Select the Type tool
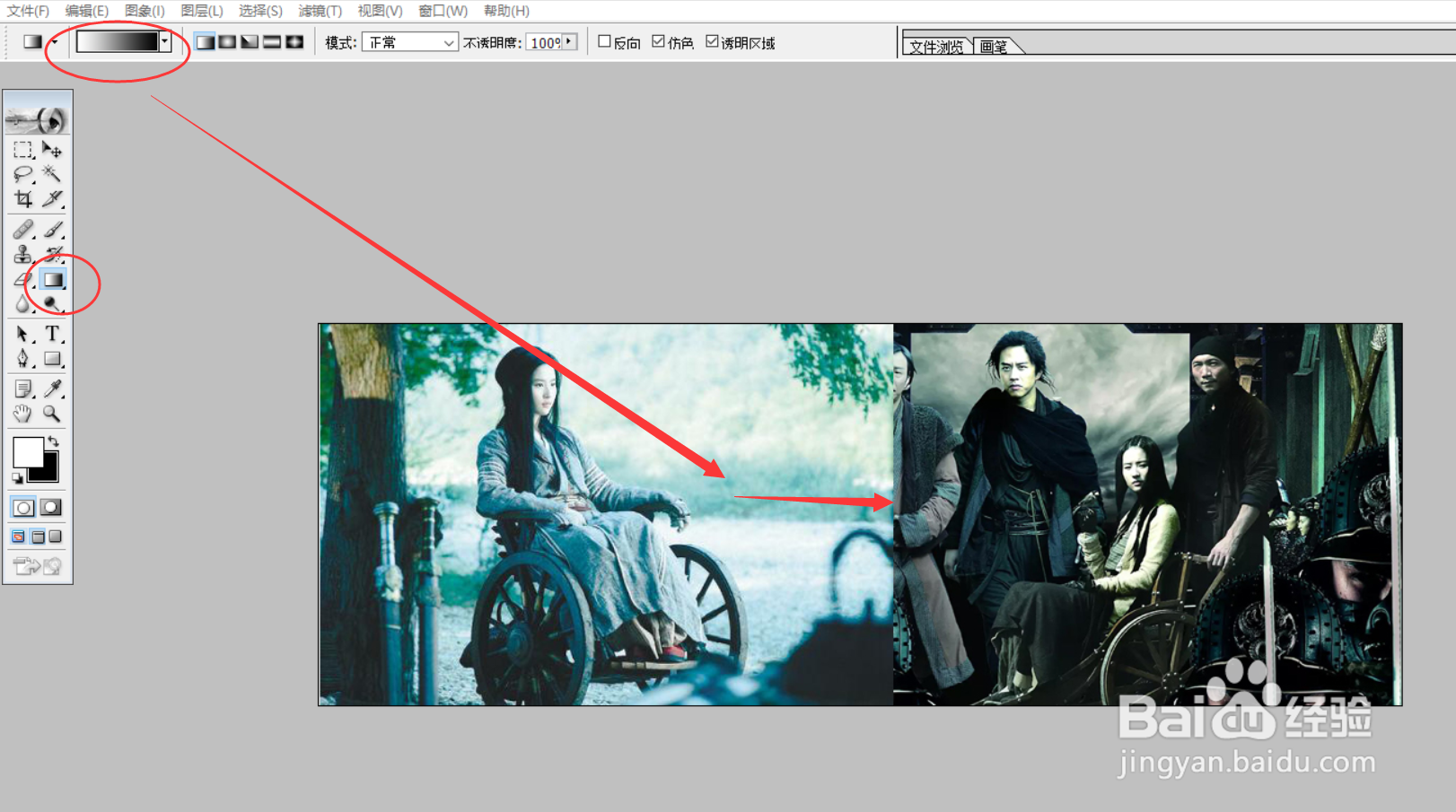Screen dimensions: 1456x812 pyautogui.click(x=52, y=335)
